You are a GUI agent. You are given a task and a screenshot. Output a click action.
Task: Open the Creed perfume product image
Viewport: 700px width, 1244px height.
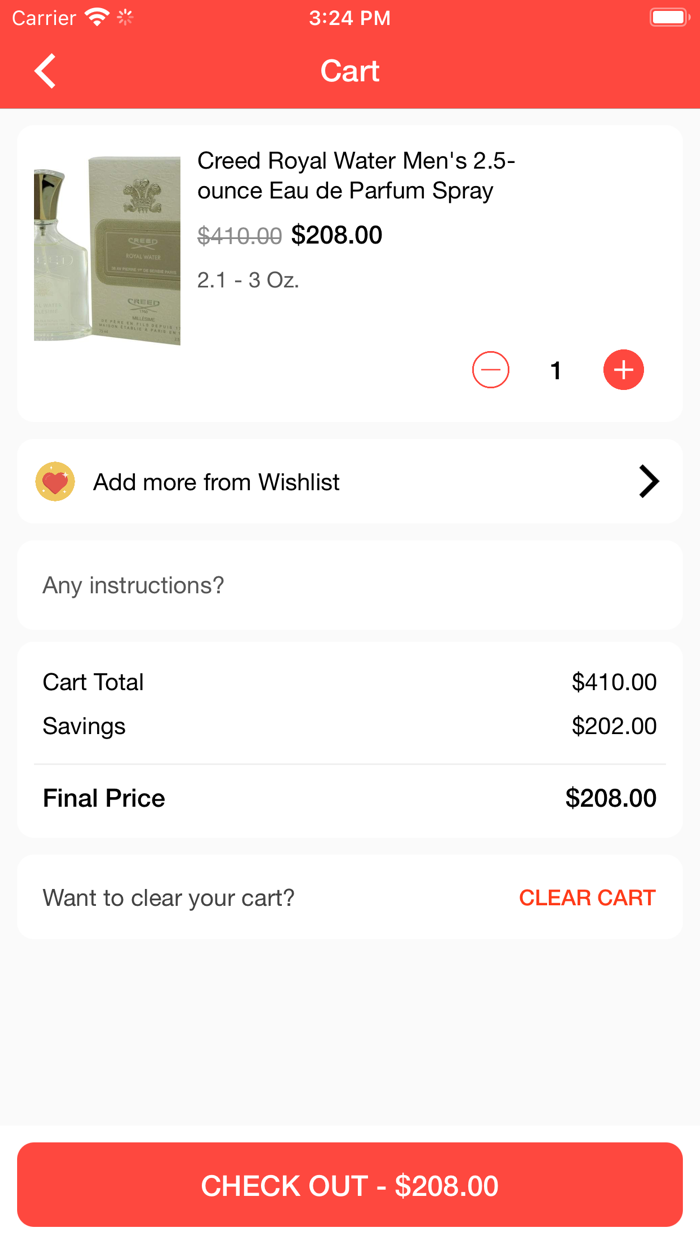[107, 250]
